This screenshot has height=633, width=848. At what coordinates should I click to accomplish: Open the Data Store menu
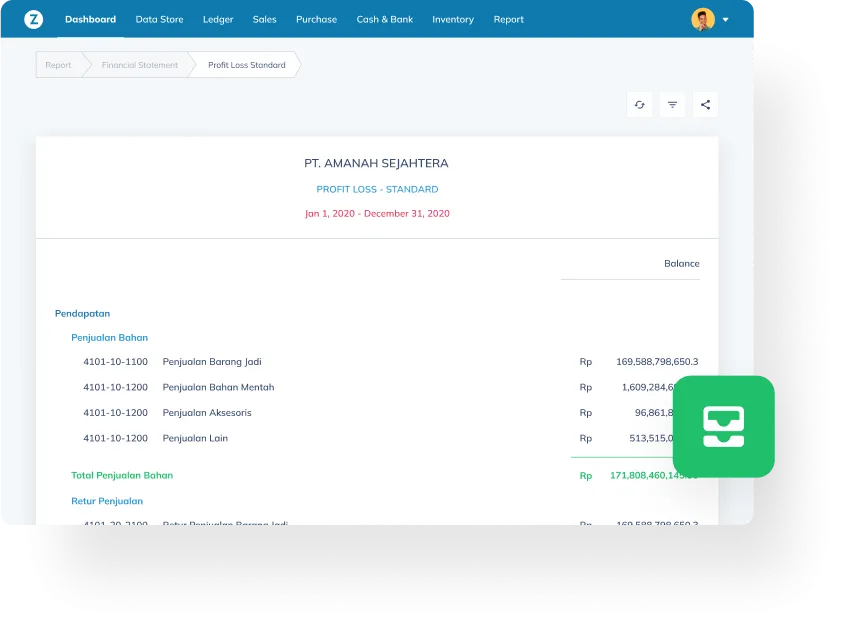tap(160, 19)
